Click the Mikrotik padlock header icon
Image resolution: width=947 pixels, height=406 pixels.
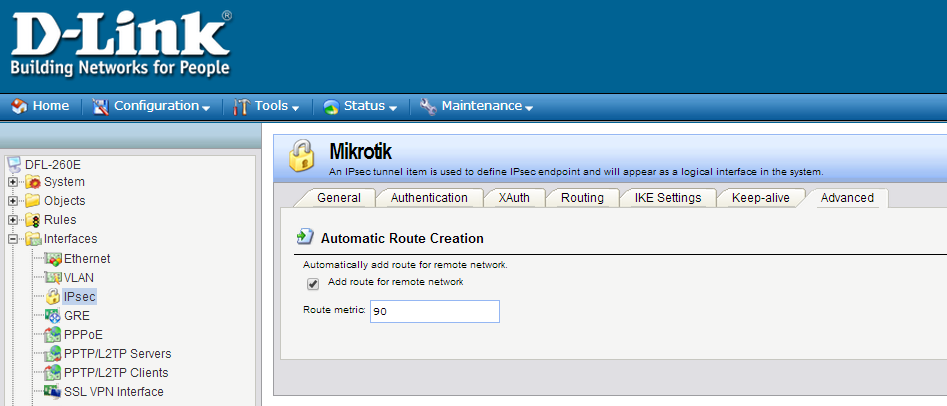click(x=301, y=156)
